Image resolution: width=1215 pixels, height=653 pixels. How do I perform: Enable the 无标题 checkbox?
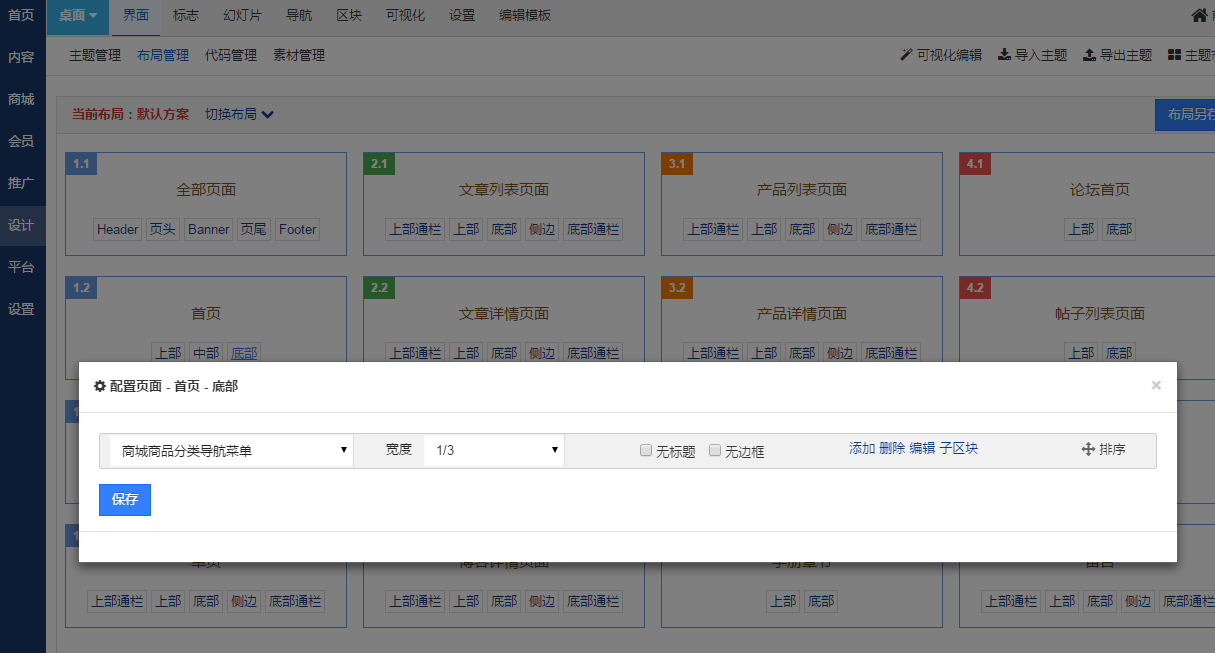[646, 450]
